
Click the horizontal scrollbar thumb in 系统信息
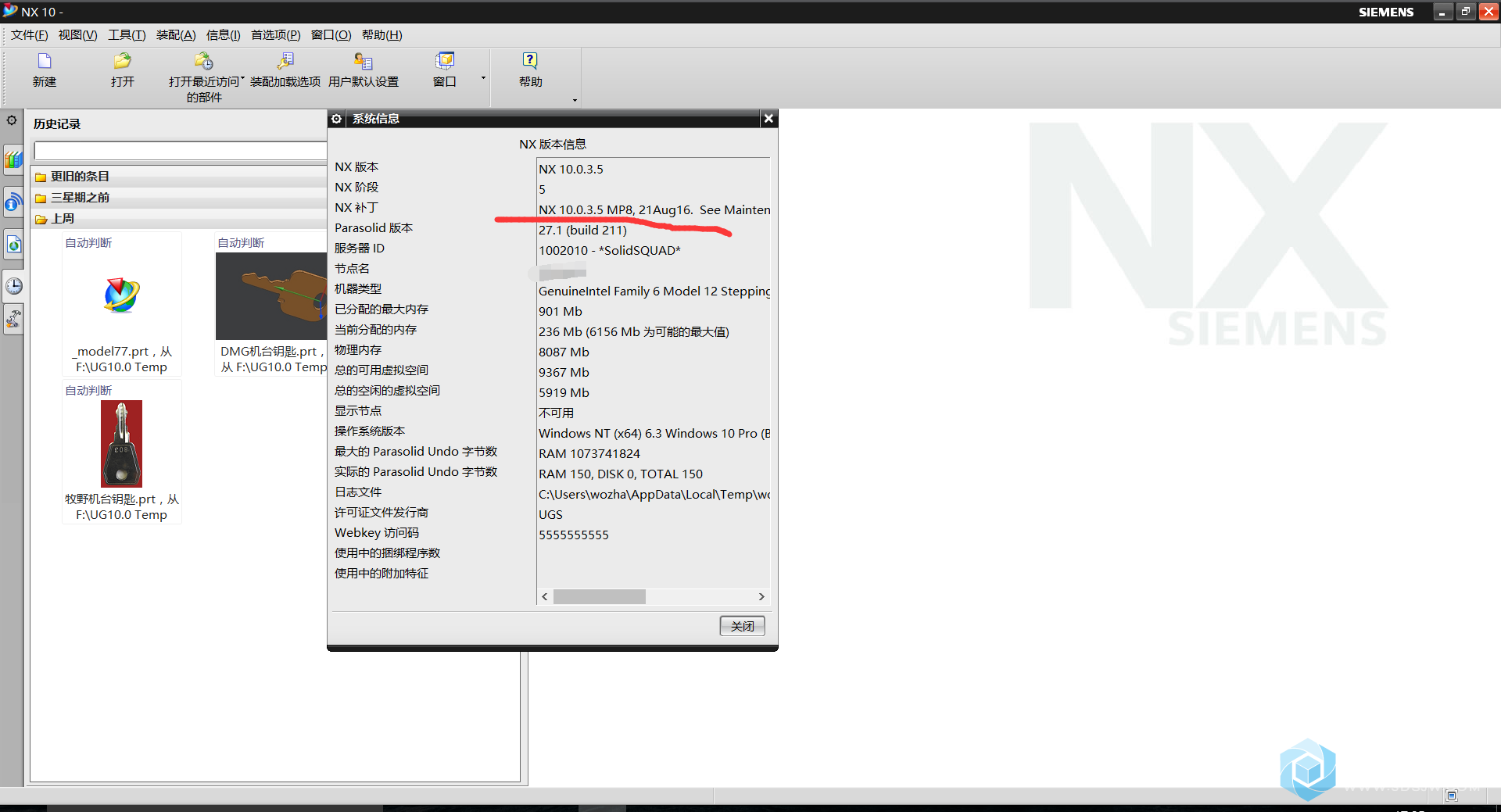[x=600, y=597]
